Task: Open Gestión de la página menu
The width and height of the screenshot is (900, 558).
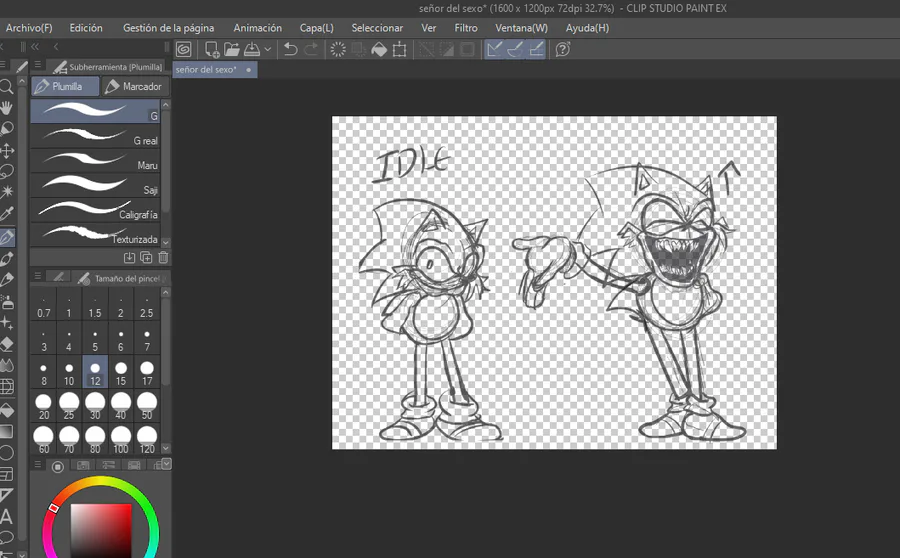Action: (x=168, y=28)
